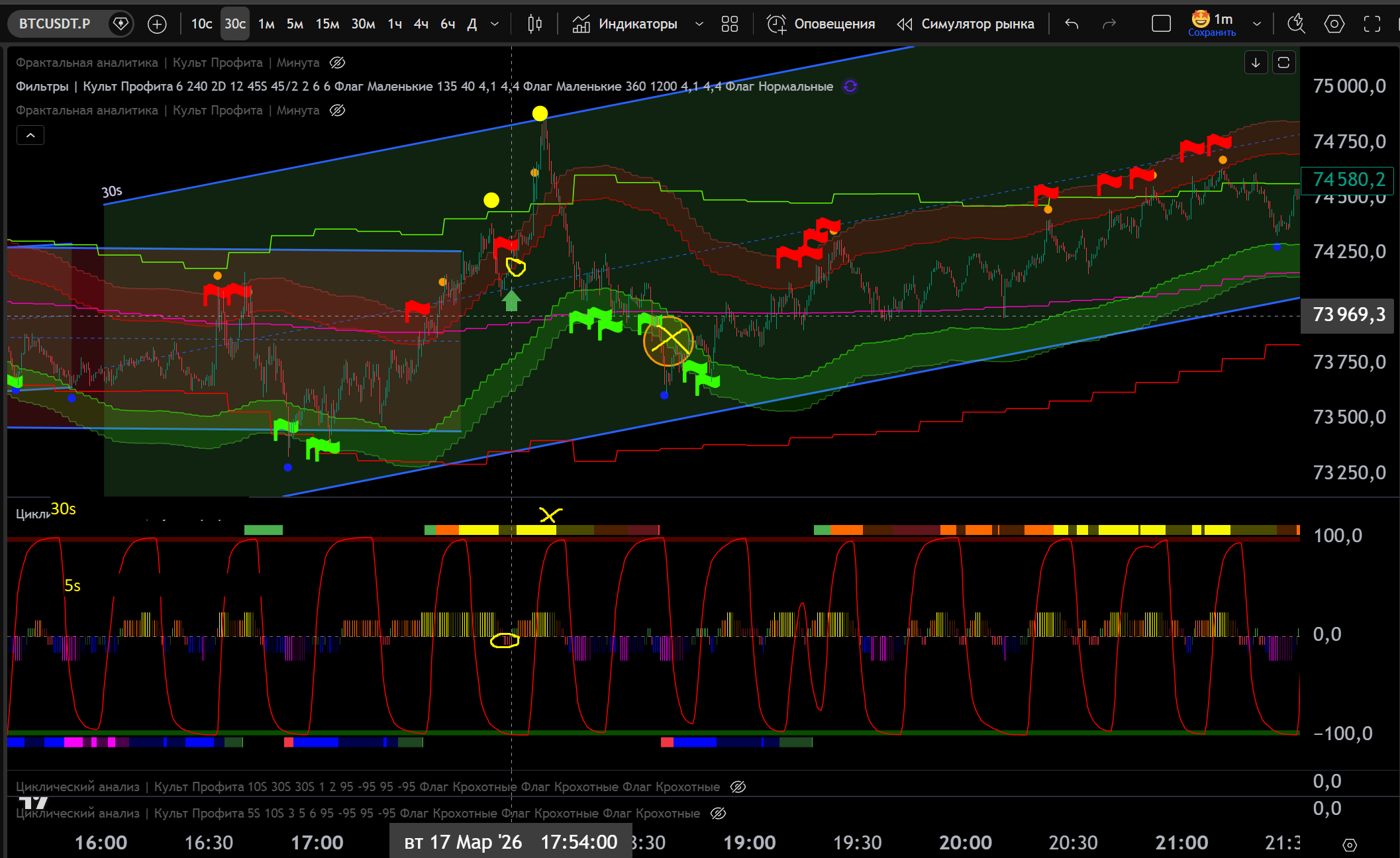Open quick search lightning icon
Image resolution: width=1400 pixels, height=858 pixels.
pos(1295,24)
